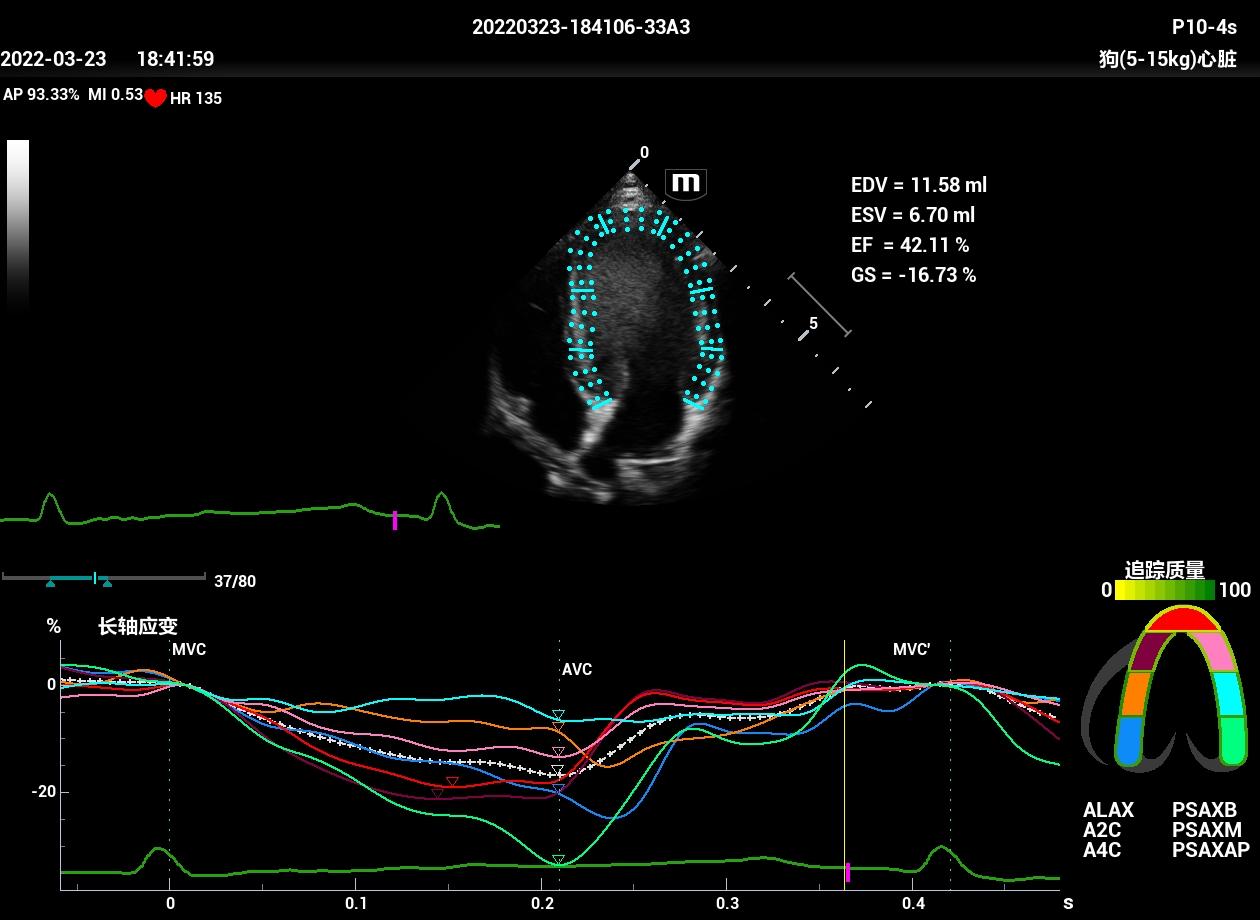Click the HR 135 value
The width and height of the screenshot is (1260, 920).
(196, 98)
